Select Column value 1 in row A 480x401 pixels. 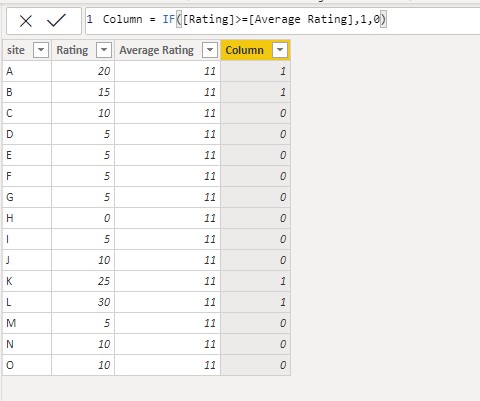(x=255, y=71)
